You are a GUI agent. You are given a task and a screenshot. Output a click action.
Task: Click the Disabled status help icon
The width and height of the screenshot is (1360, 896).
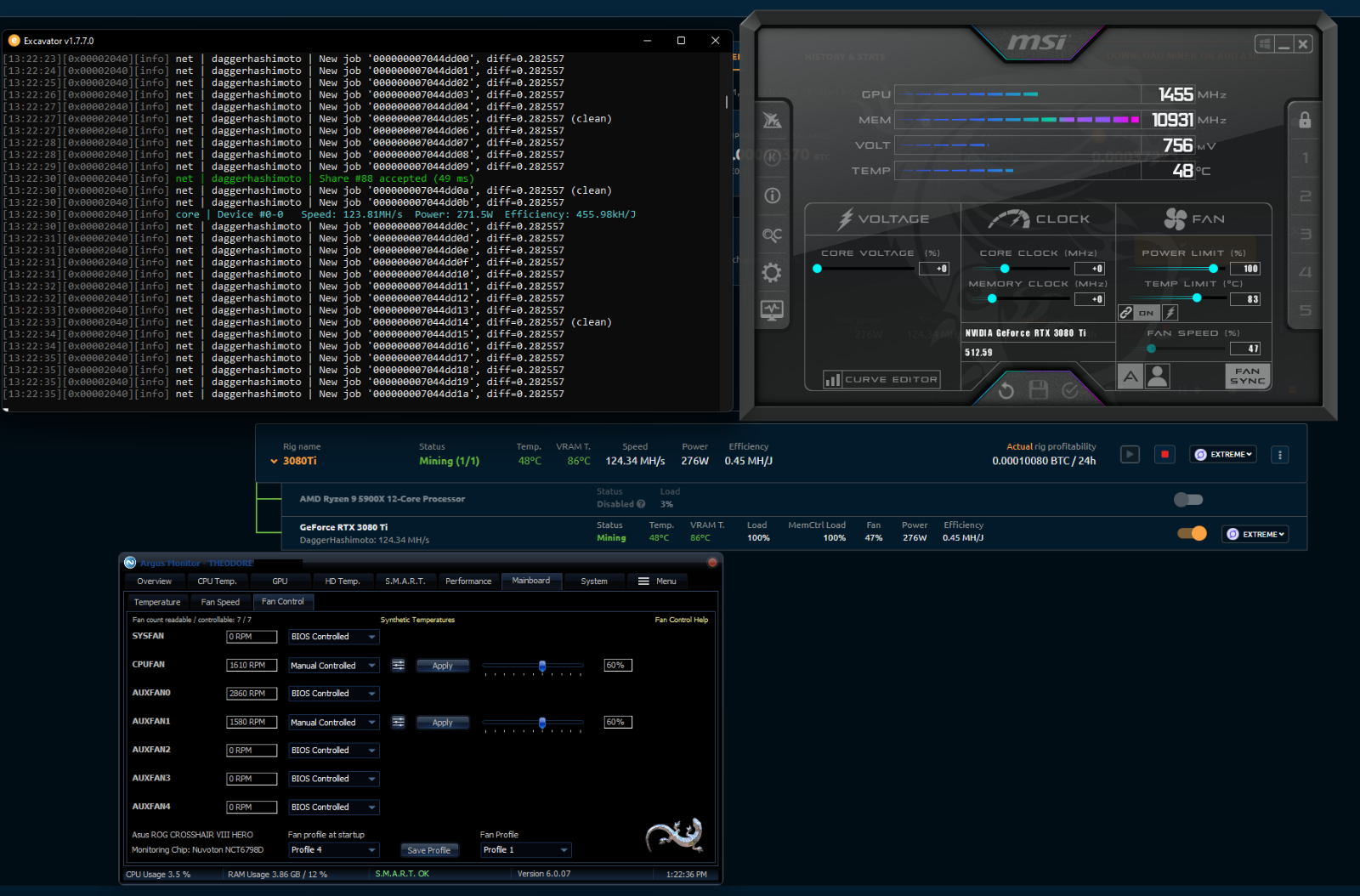click(641, 504)
